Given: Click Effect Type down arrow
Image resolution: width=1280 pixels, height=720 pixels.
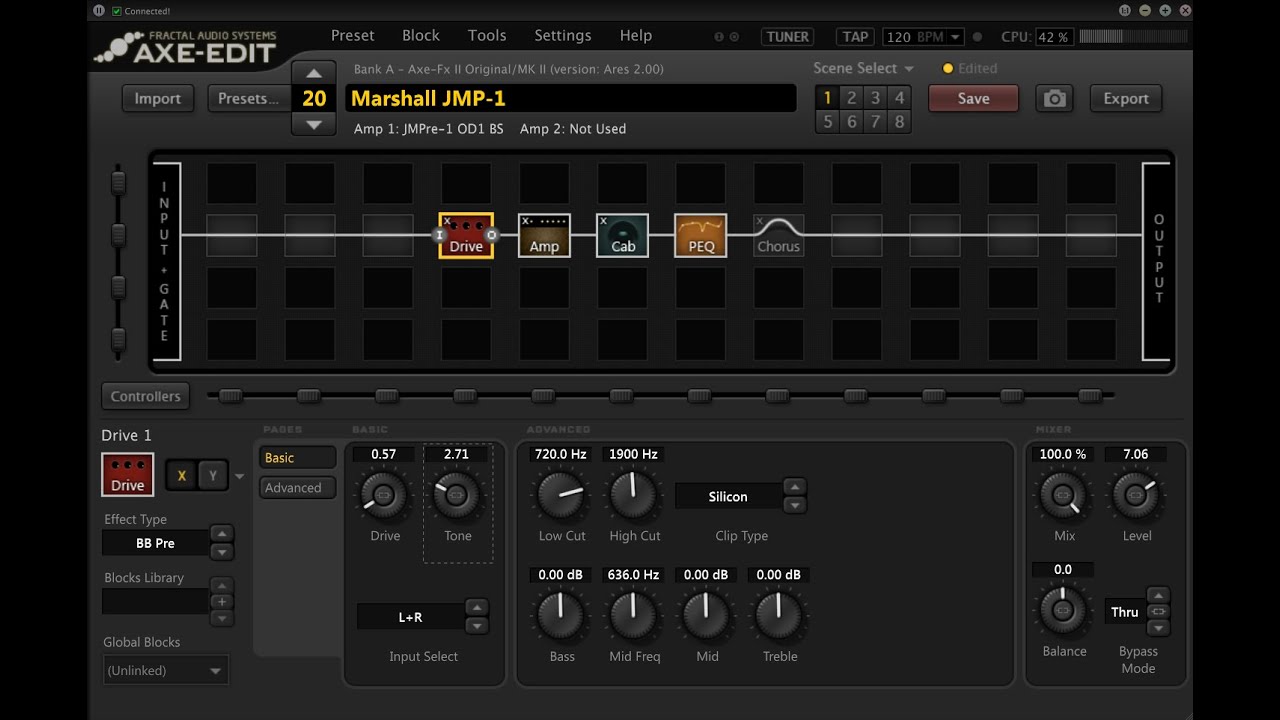Looking at the screenshot, I should point(222,552).
